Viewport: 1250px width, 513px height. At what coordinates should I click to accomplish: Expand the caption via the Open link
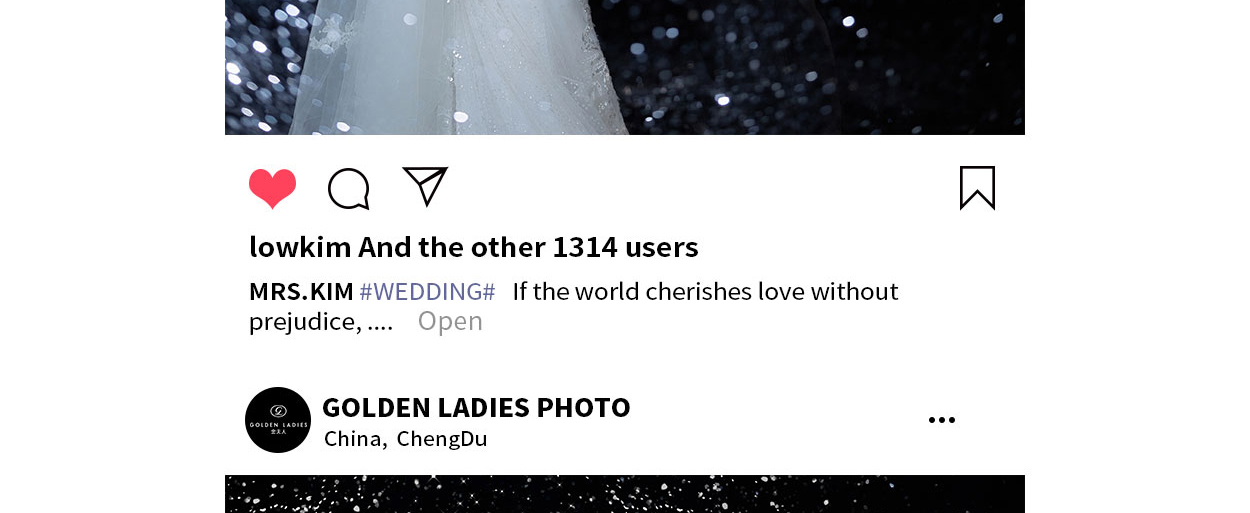pos(450,321)
